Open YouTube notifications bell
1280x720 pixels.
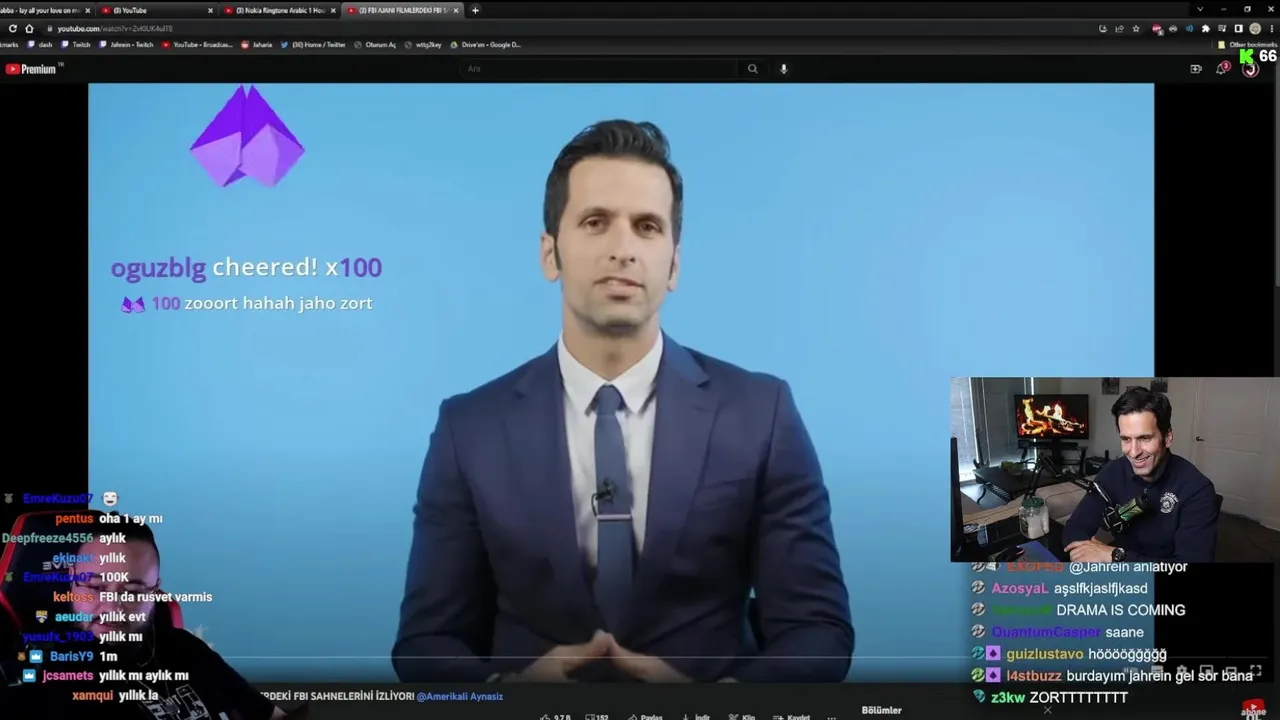point(1222,68)
